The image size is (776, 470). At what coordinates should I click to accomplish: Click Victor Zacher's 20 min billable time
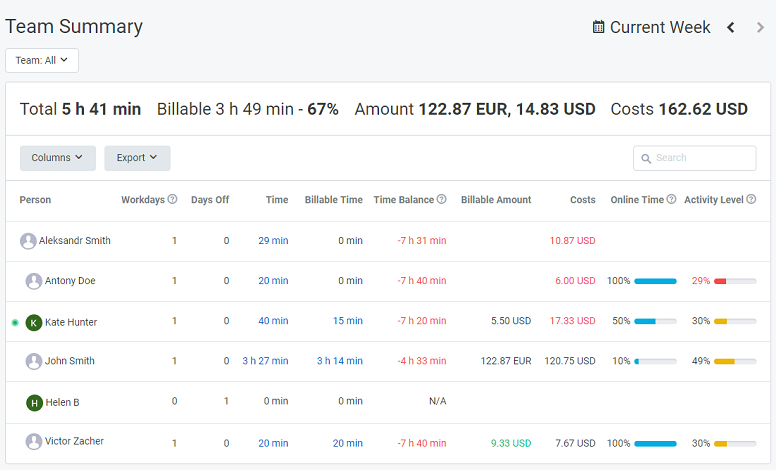347,443
